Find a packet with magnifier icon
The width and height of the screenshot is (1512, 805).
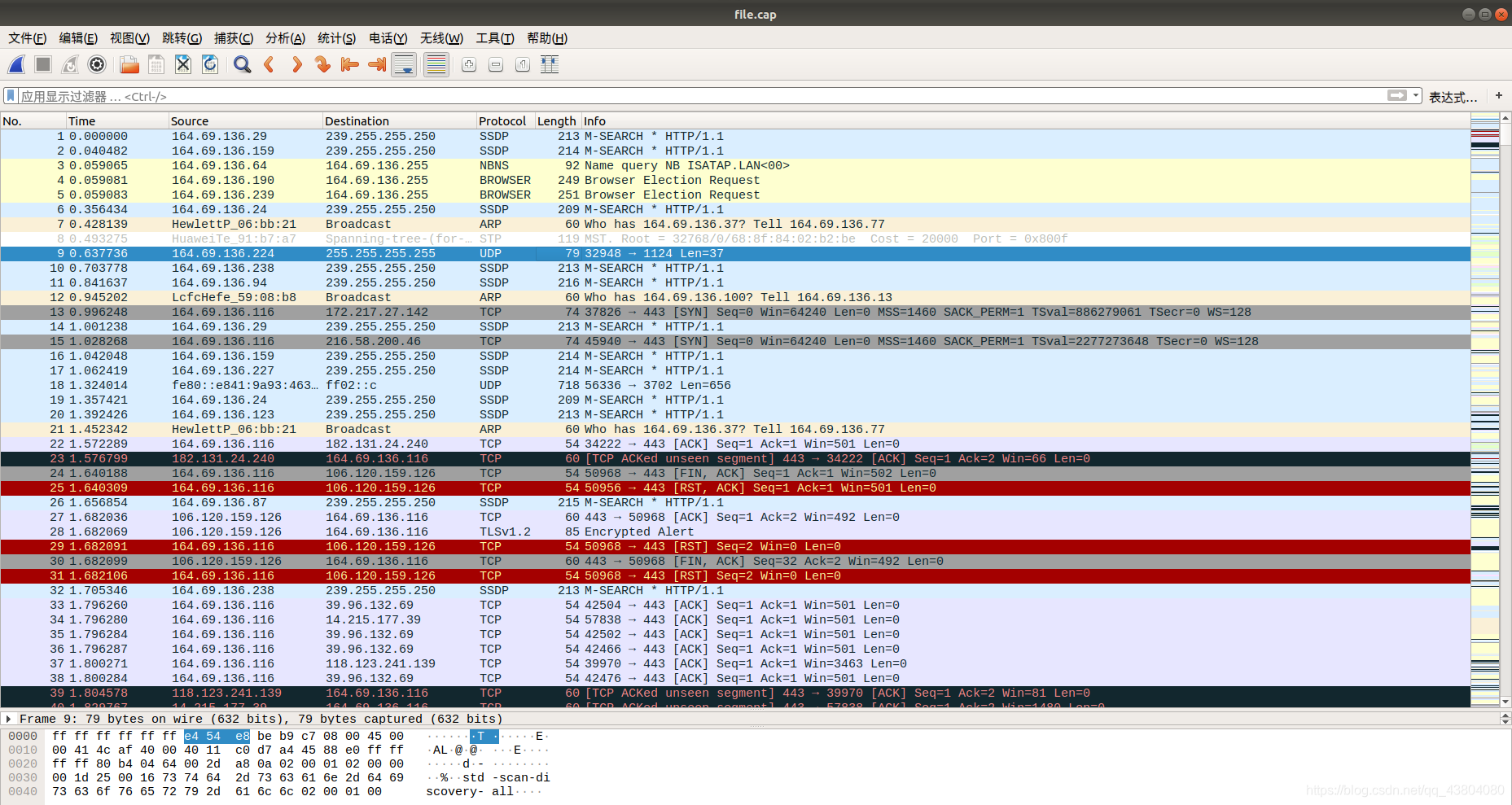[x=243, y=64]
